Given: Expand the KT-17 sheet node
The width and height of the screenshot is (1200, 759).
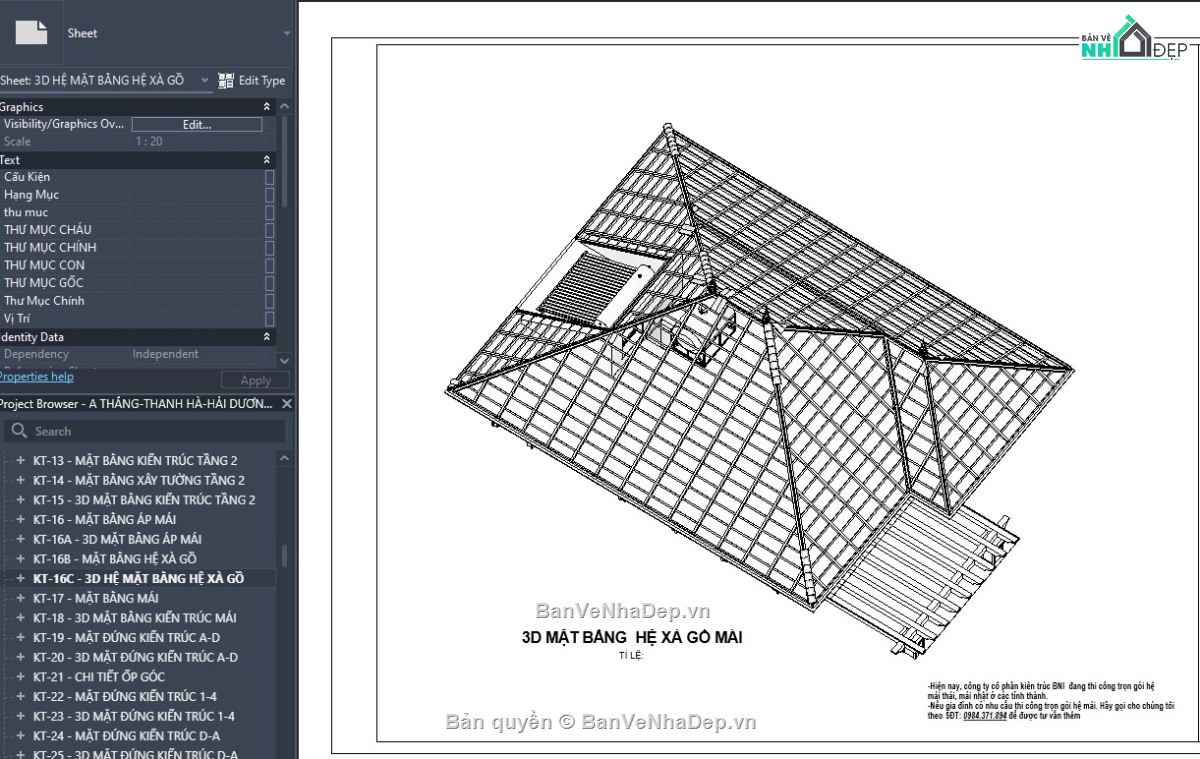Looking at the screenshot, I should (x=20, y=598).
